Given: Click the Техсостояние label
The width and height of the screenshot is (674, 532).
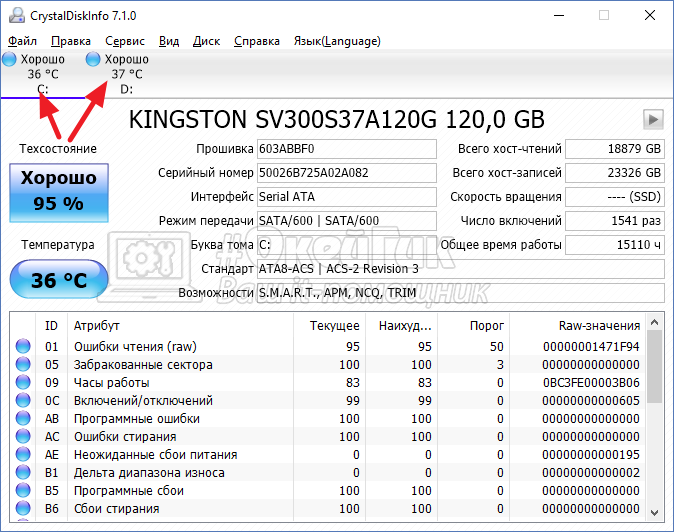Looking at the screenshot, I should 58,149.
